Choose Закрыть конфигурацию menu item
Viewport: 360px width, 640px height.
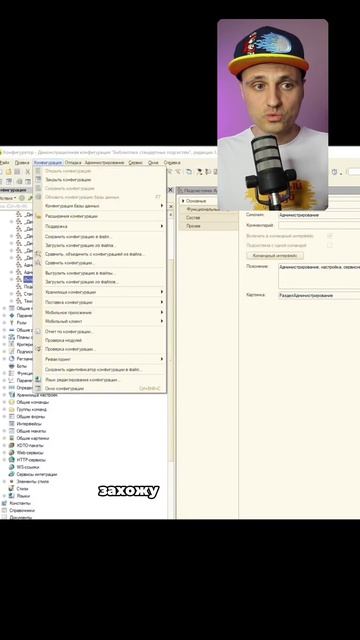100,180
